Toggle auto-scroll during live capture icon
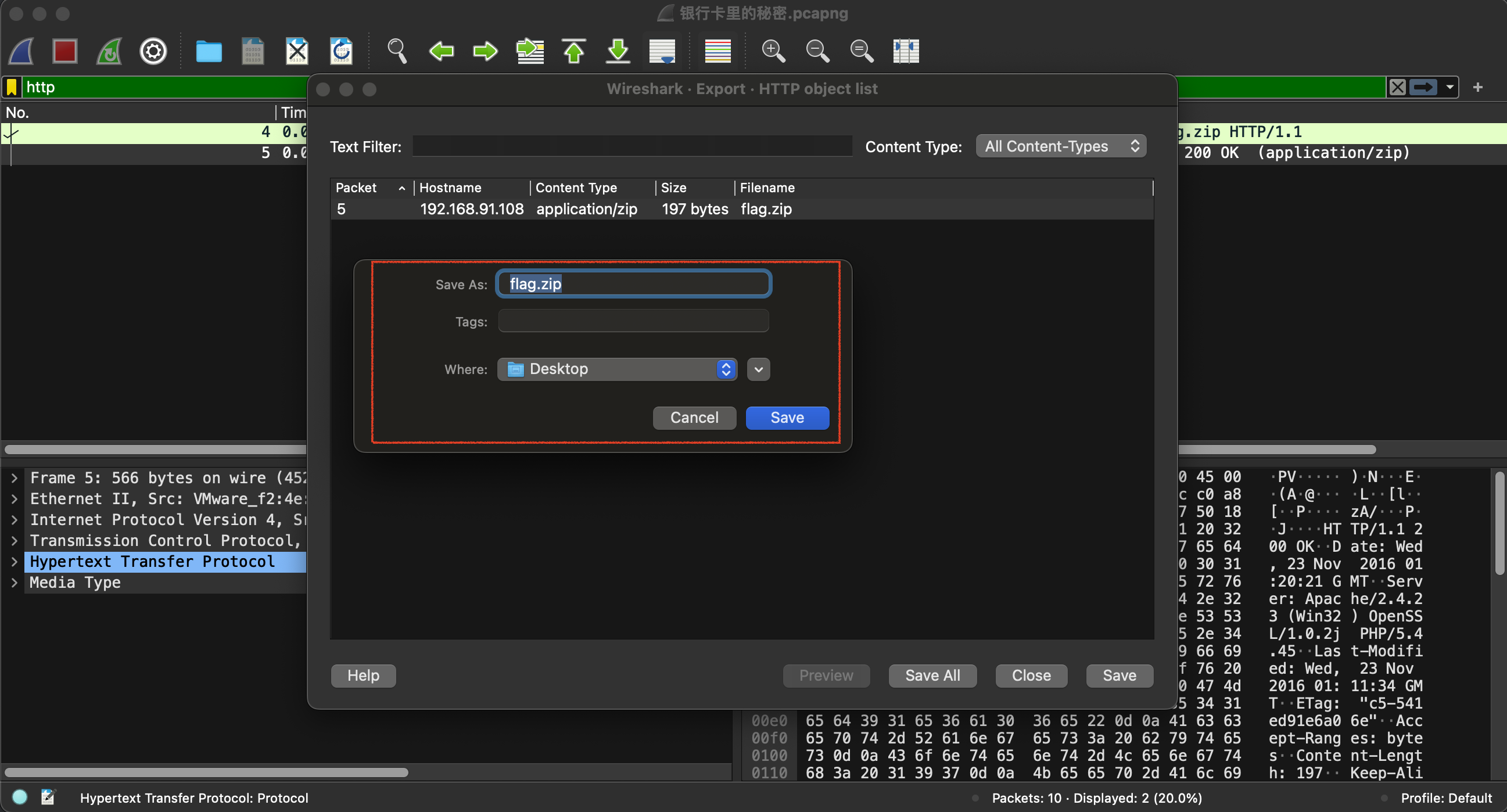1507x812 pixels. [x=662, y=52]
